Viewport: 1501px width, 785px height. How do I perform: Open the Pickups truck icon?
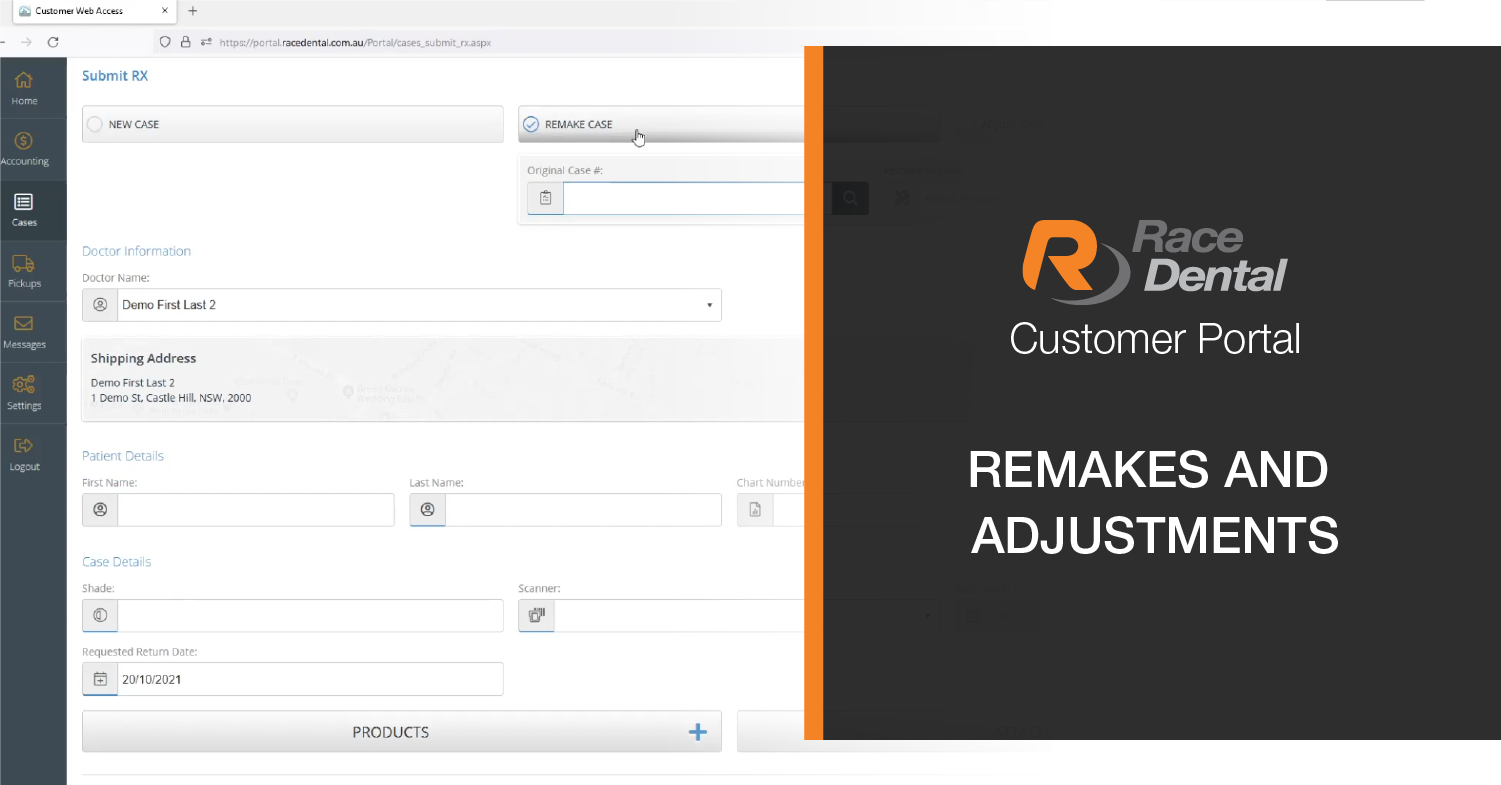coord(24,264)
